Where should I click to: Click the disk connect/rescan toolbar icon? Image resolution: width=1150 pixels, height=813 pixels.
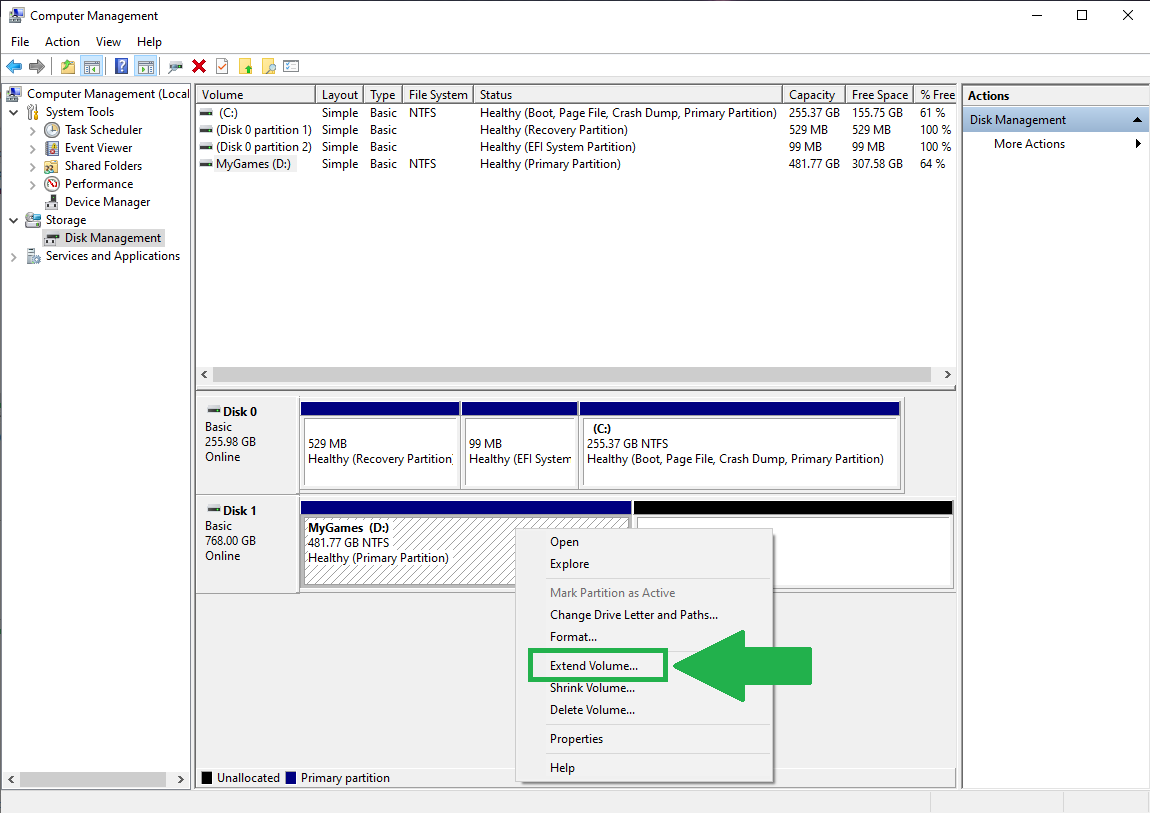175,67
